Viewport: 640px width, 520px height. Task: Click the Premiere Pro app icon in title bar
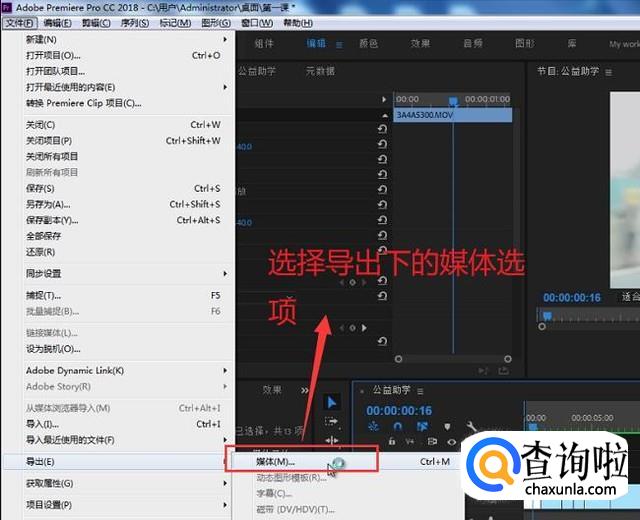coord(7,7)
